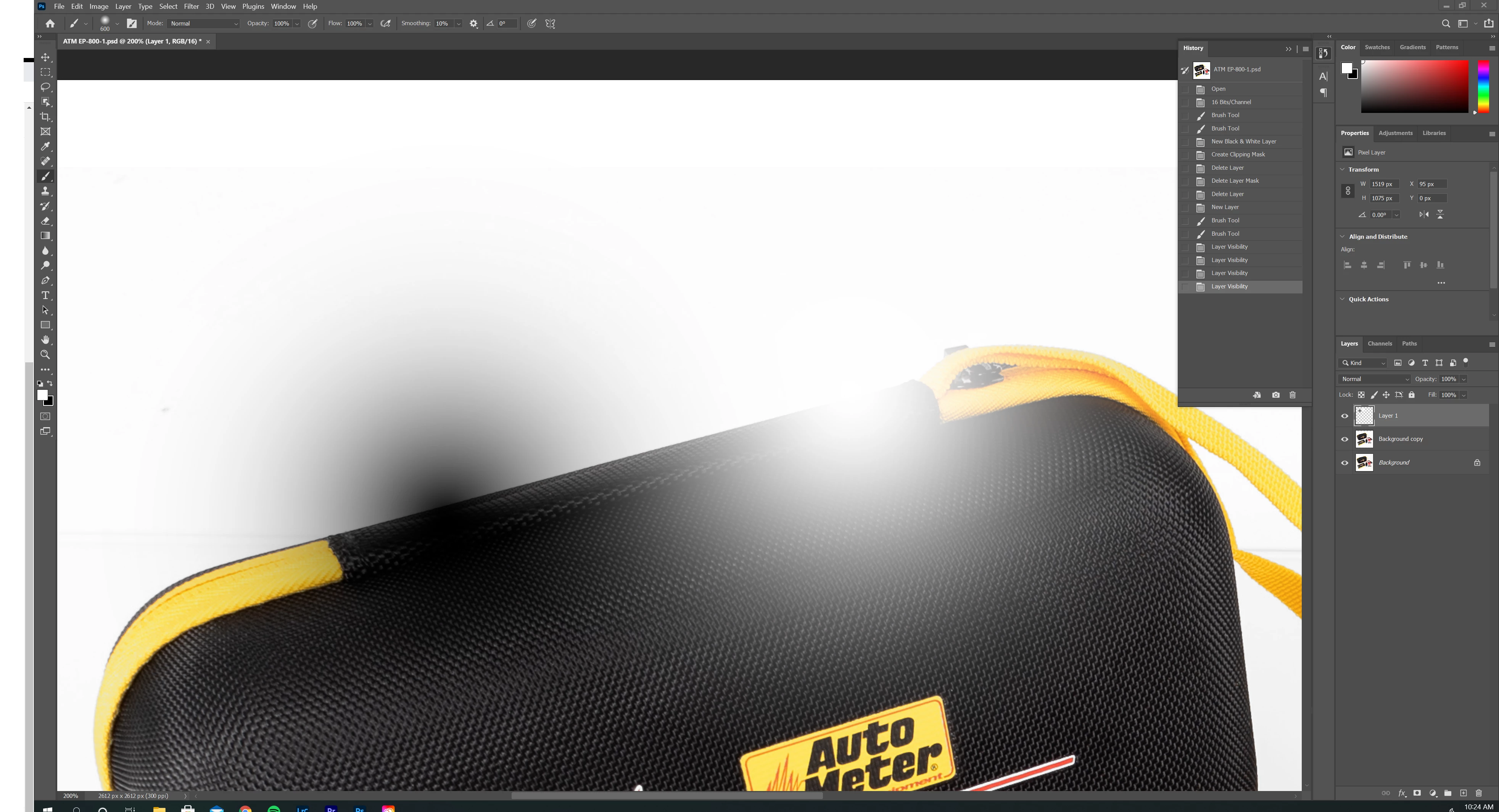Select the Eraser tool
1499x812 pixels.
tap(45, 221)
